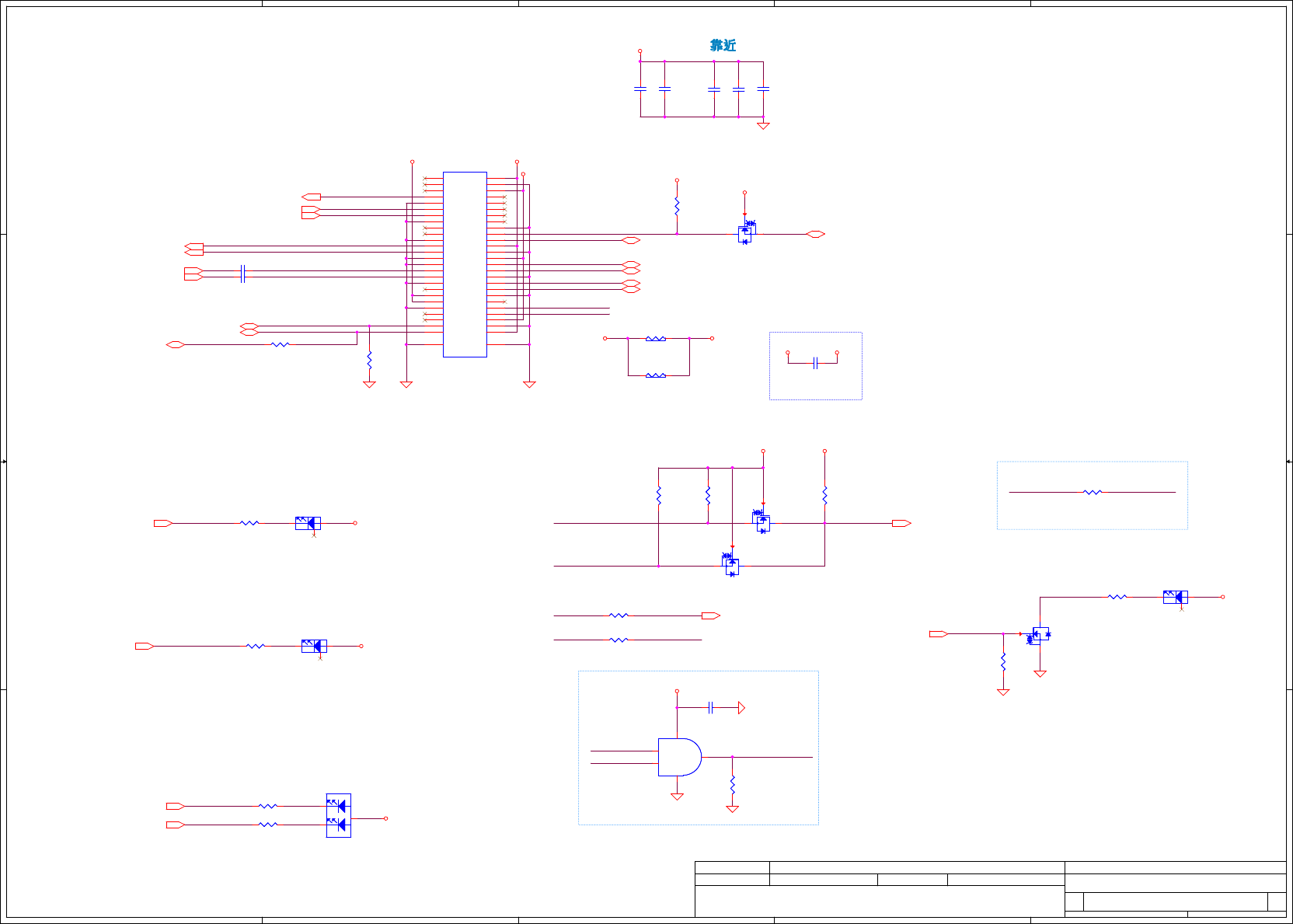This screenshot has height=924, width=1293.
Task: Click the input port feeding the right-side transistor
Action: pyautogui.click(x=939, y=634)
